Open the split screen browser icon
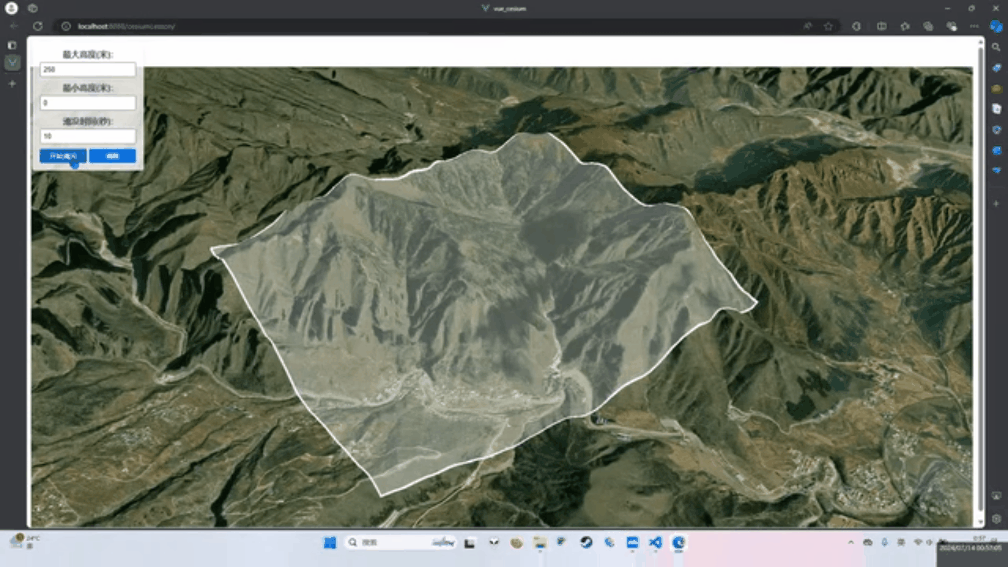The width and height of the screenshot is (1008, 567). [x=881, y=26]
